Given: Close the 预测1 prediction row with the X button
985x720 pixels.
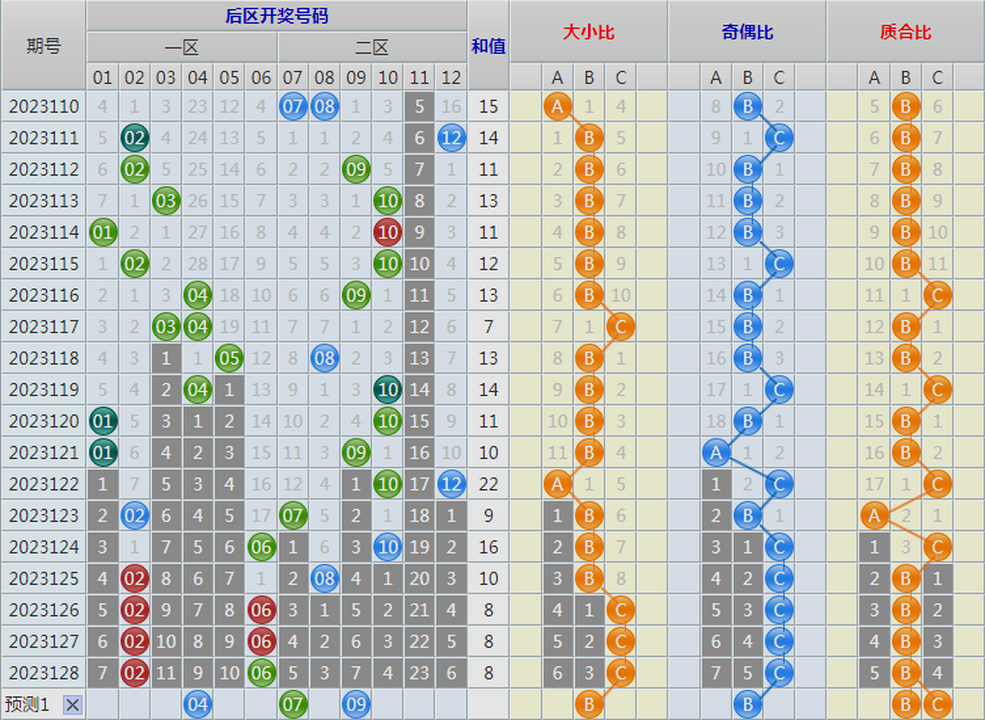Looking at the screenshot, I should [x=72, y=704].
